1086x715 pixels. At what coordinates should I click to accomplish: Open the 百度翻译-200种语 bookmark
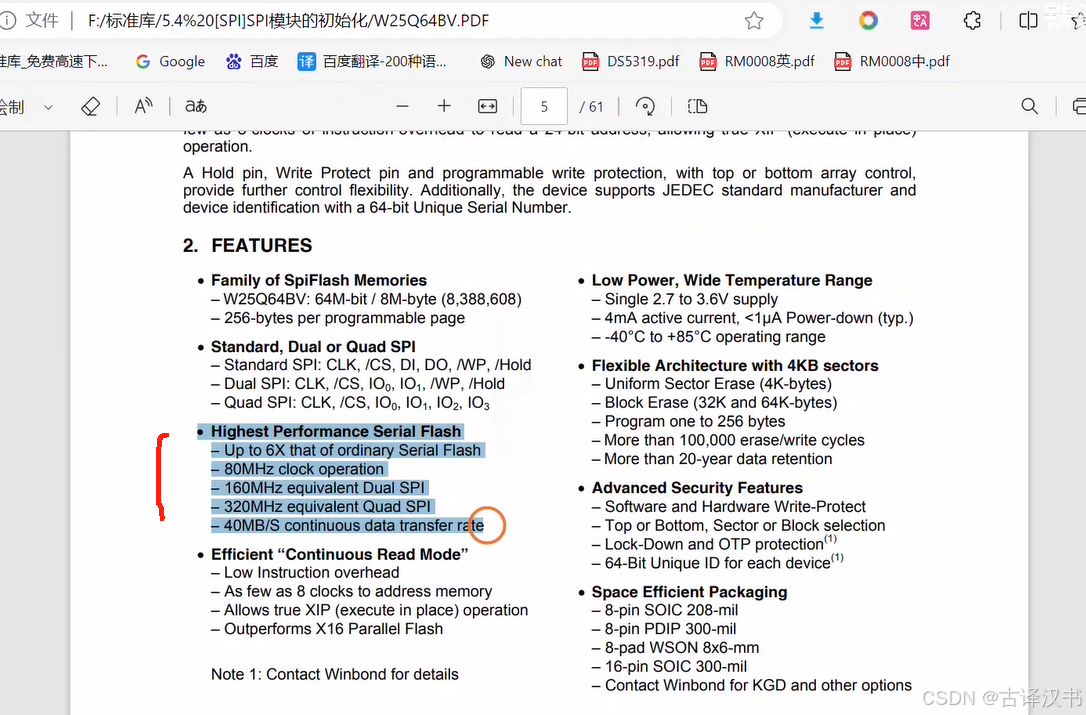pyautogui.click(x=372, y=62)
